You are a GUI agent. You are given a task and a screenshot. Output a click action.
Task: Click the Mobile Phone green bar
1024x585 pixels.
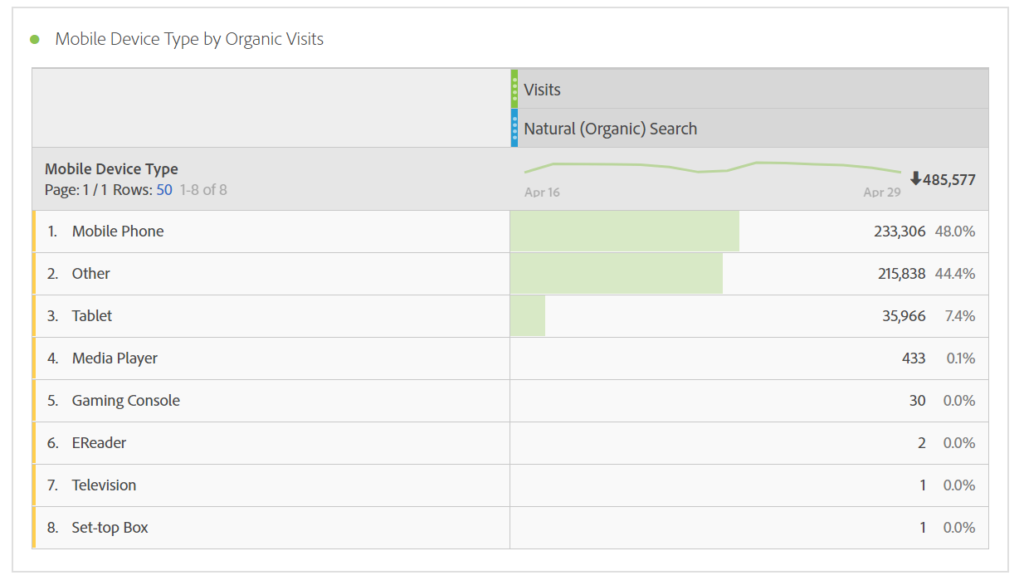click(624, 231)
